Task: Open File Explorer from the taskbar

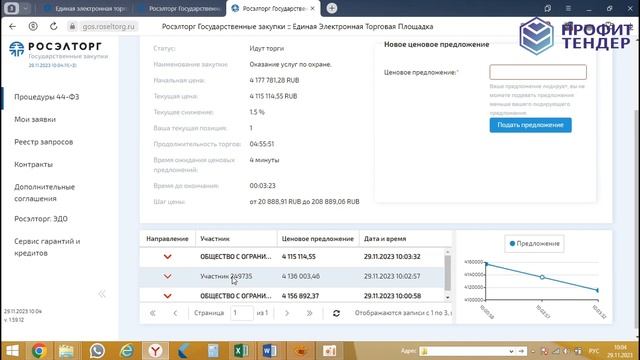Action: [x=66, y=351]
